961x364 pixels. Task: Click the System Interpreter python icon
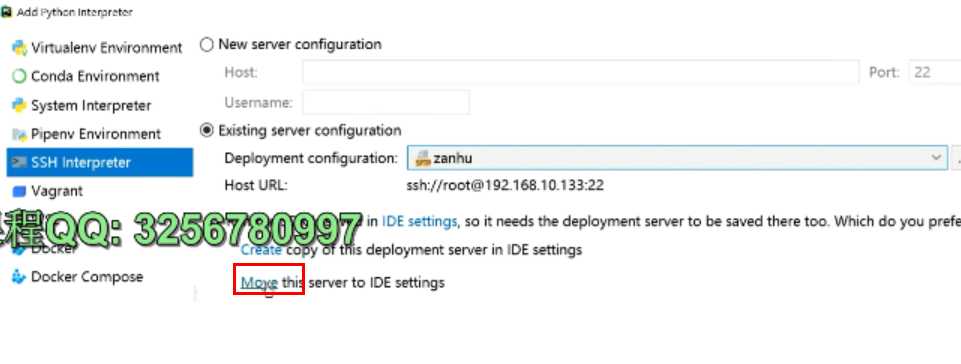coord(20,105)
